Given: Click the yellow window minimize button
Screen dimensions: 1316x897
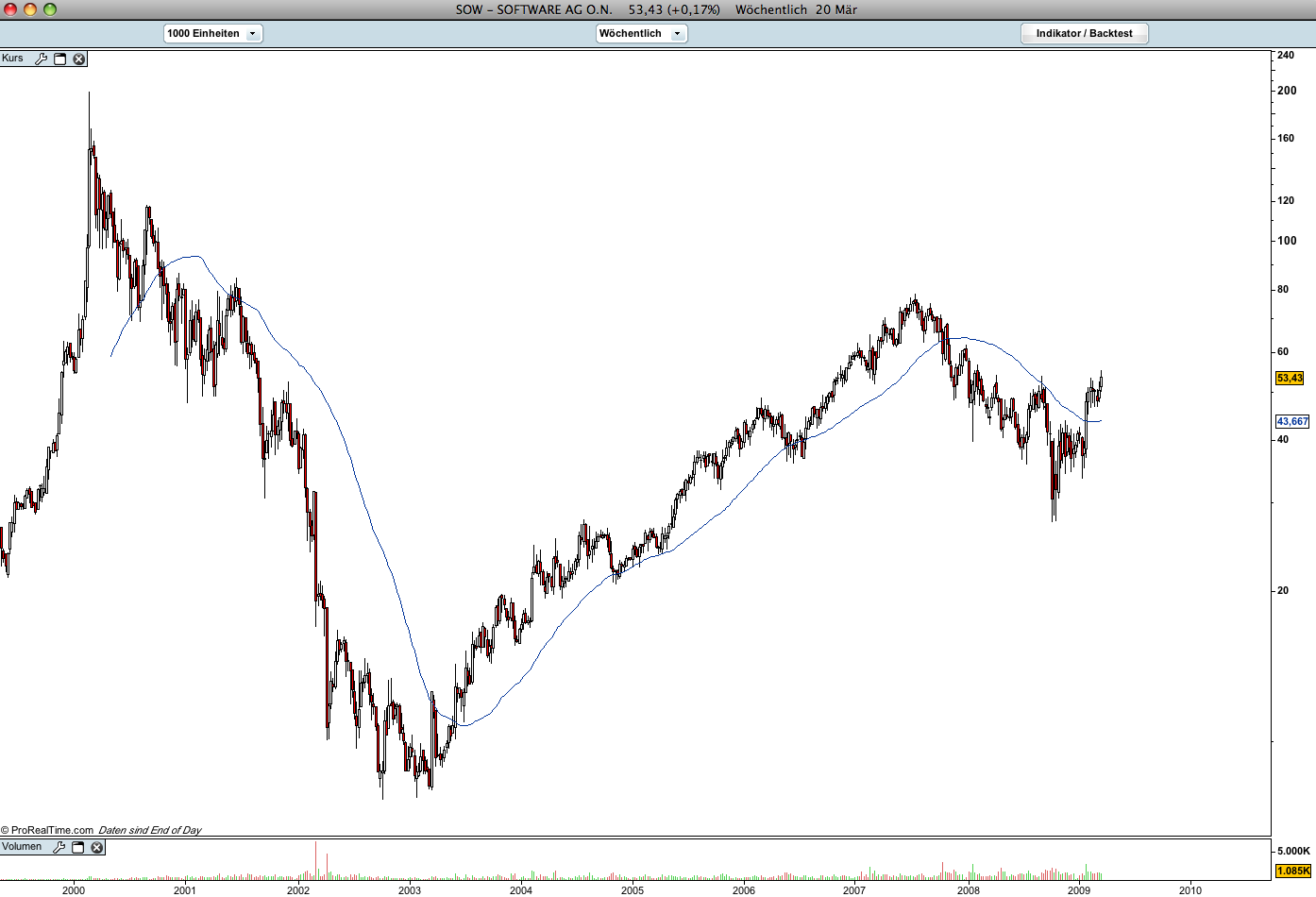Looking at the screenshot, I should [29, 9].
